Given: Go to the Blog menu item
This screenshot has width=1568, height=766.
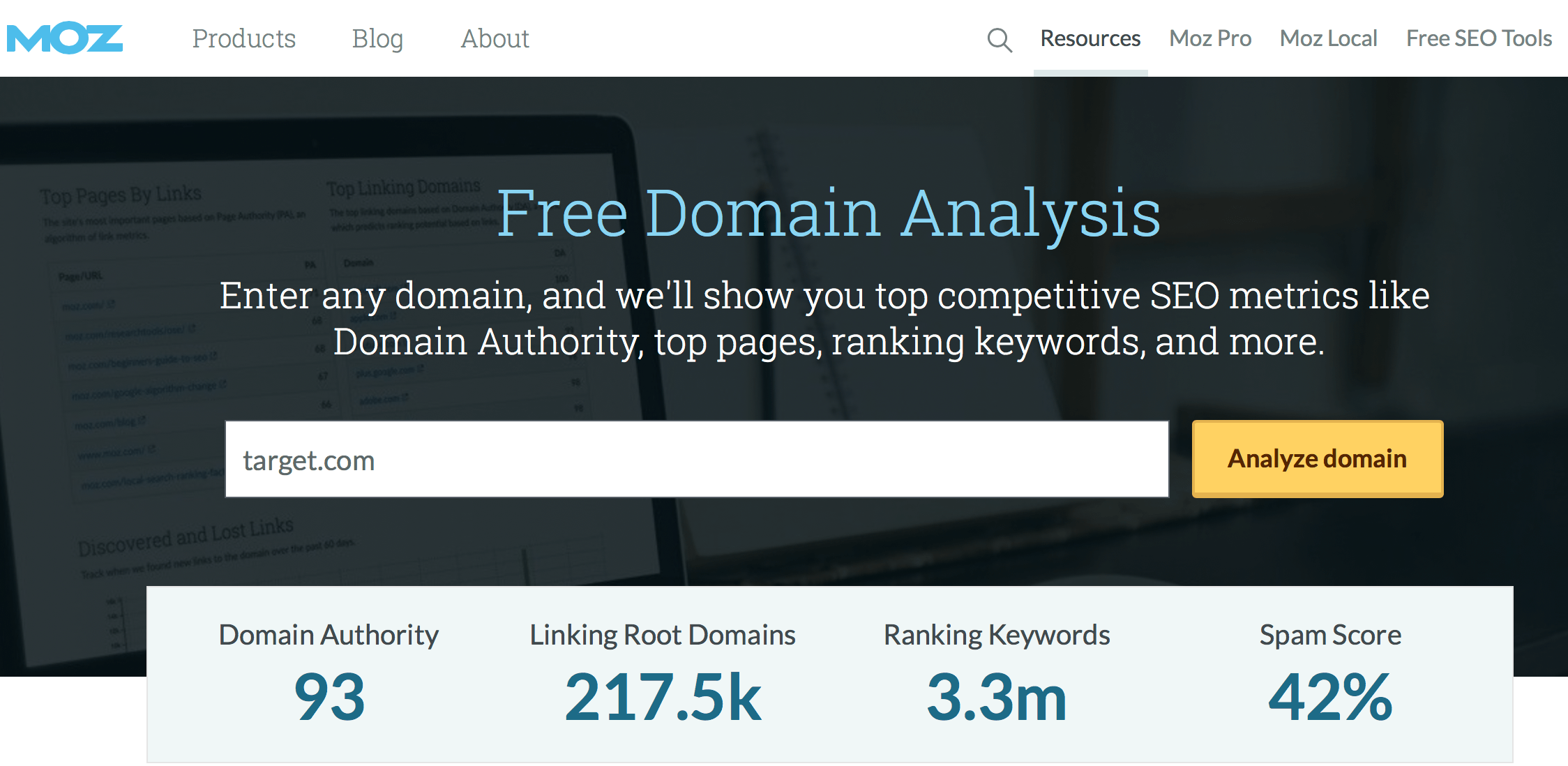Looking at the screenshot, I should pos(377,38).
